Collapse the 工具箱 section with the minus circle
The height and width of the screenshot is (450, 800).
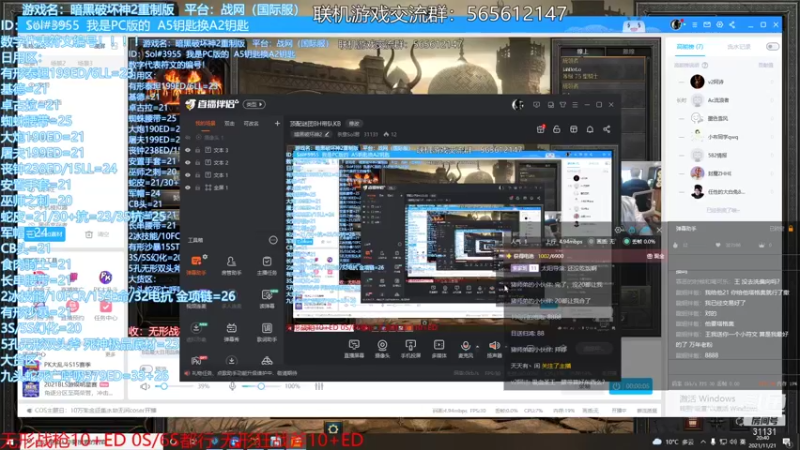pos(273,240)
